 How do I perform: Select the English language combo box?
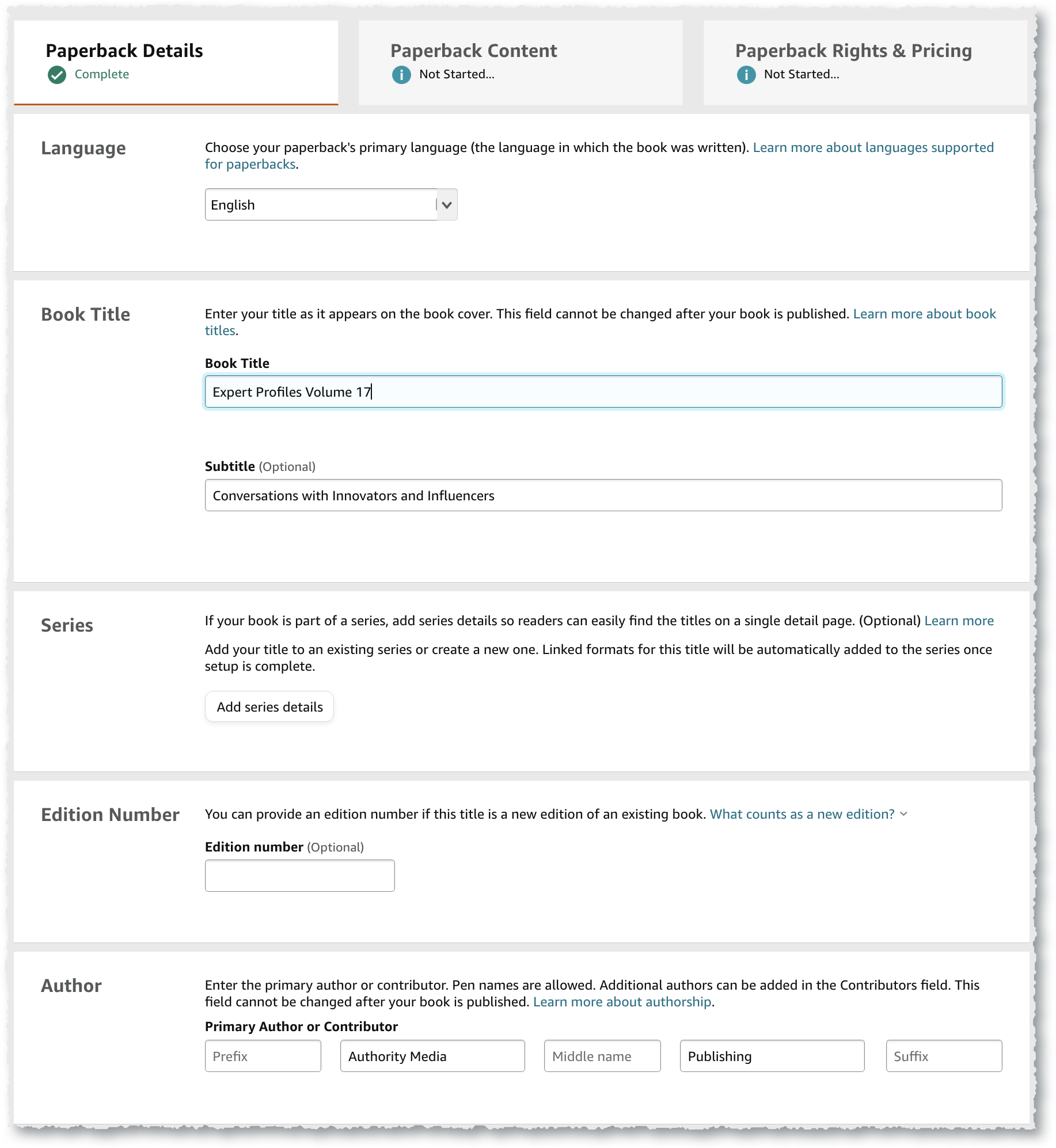(x=331, y=204)
